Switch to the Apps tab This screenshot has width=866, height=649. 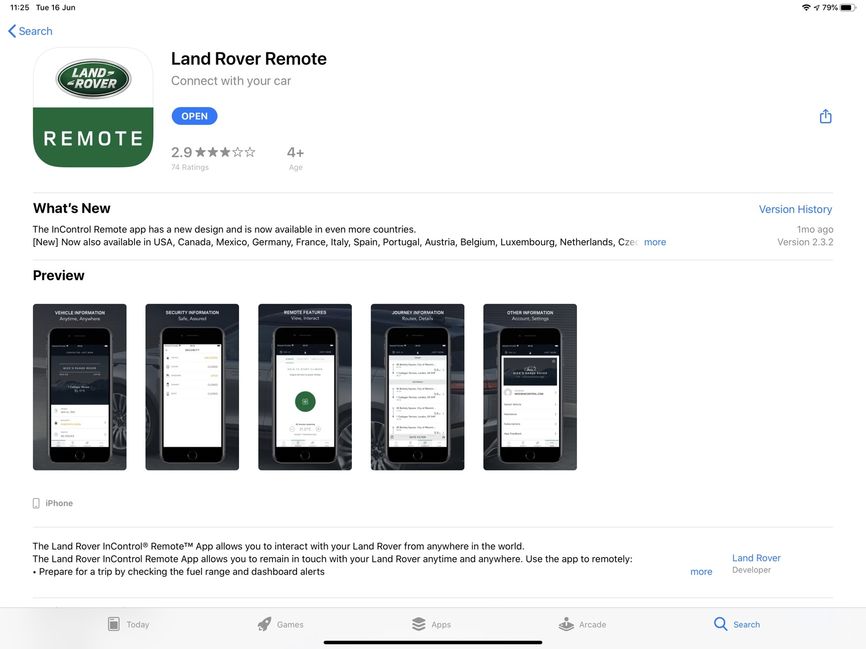point(432,624)
